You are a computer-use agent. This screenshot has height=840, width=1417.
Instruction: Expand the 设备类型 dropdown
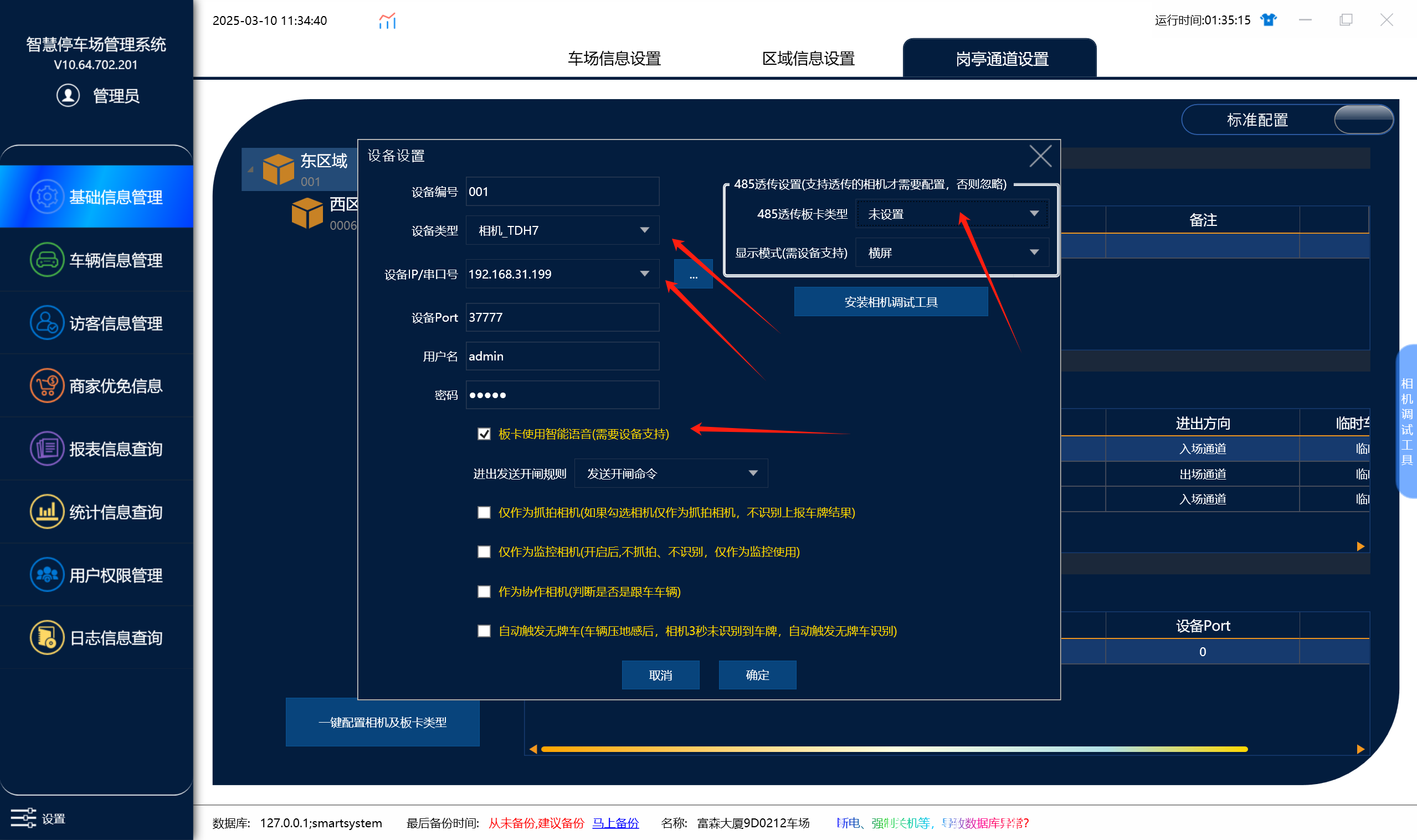coord(563,230)
